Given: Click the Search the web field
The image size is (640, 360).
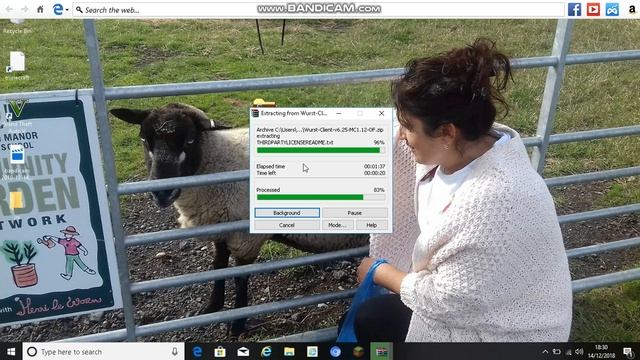Looking at the screenshot, I should pyautogui.click(x=318, y=10).
